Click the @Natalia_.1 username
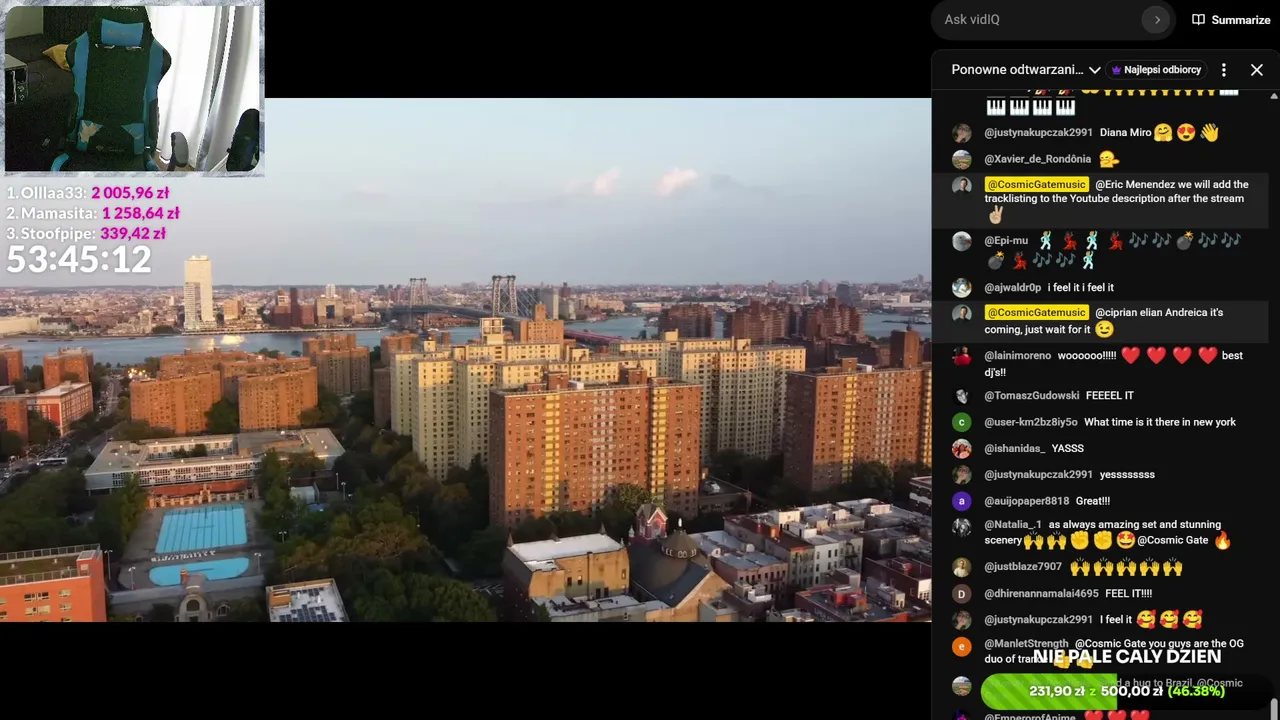The image size is (1280, 720). (x=1013, y=525)
